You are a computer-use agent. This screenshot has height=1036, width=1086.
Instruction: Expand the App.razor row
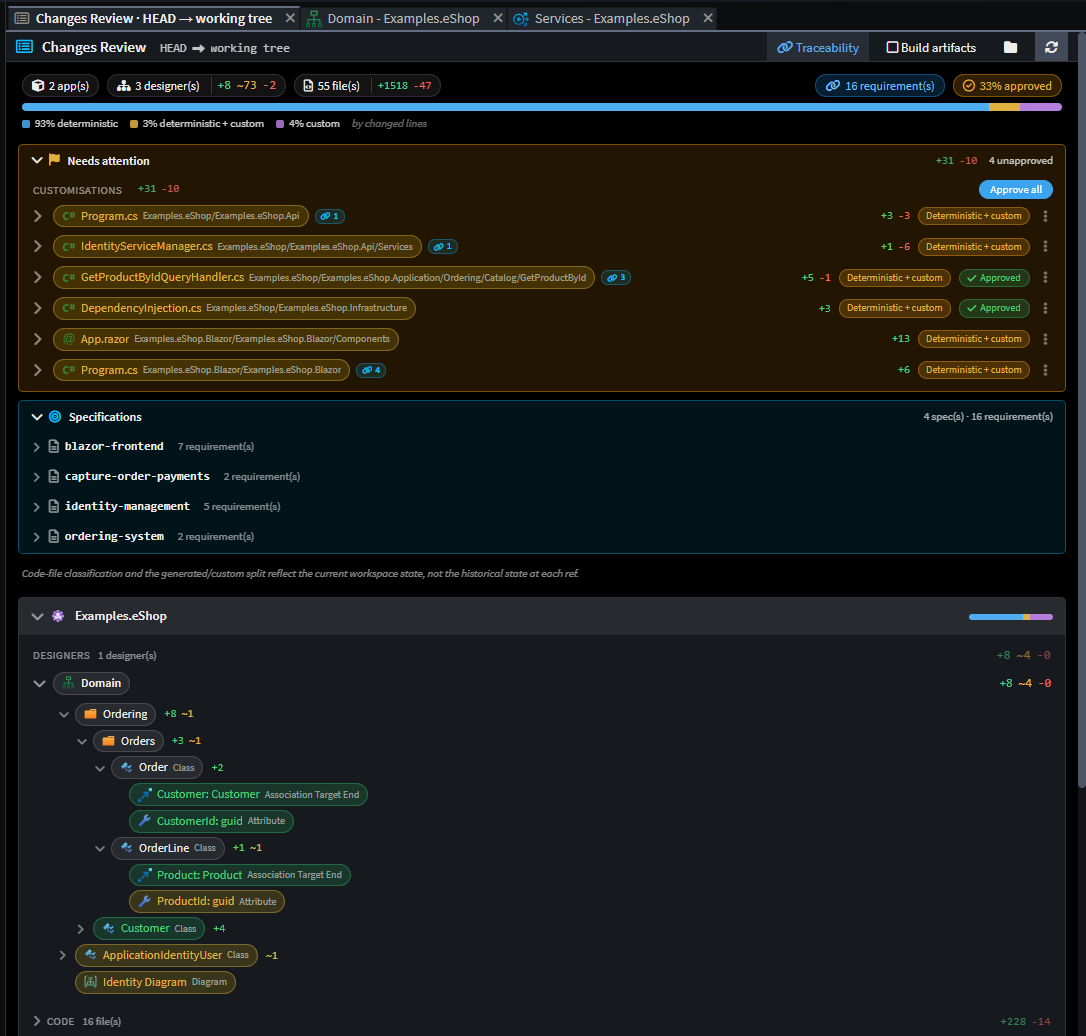37,339
